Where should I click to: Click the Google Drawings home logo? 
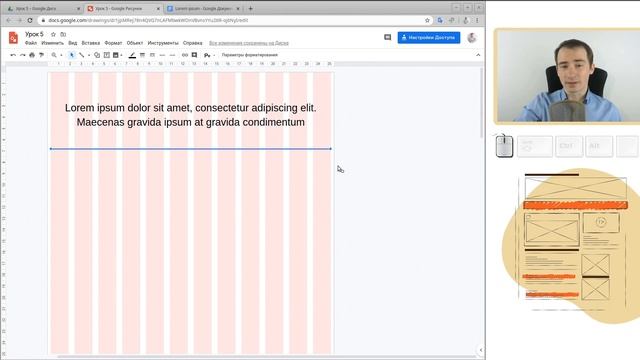tap(13, 38)
